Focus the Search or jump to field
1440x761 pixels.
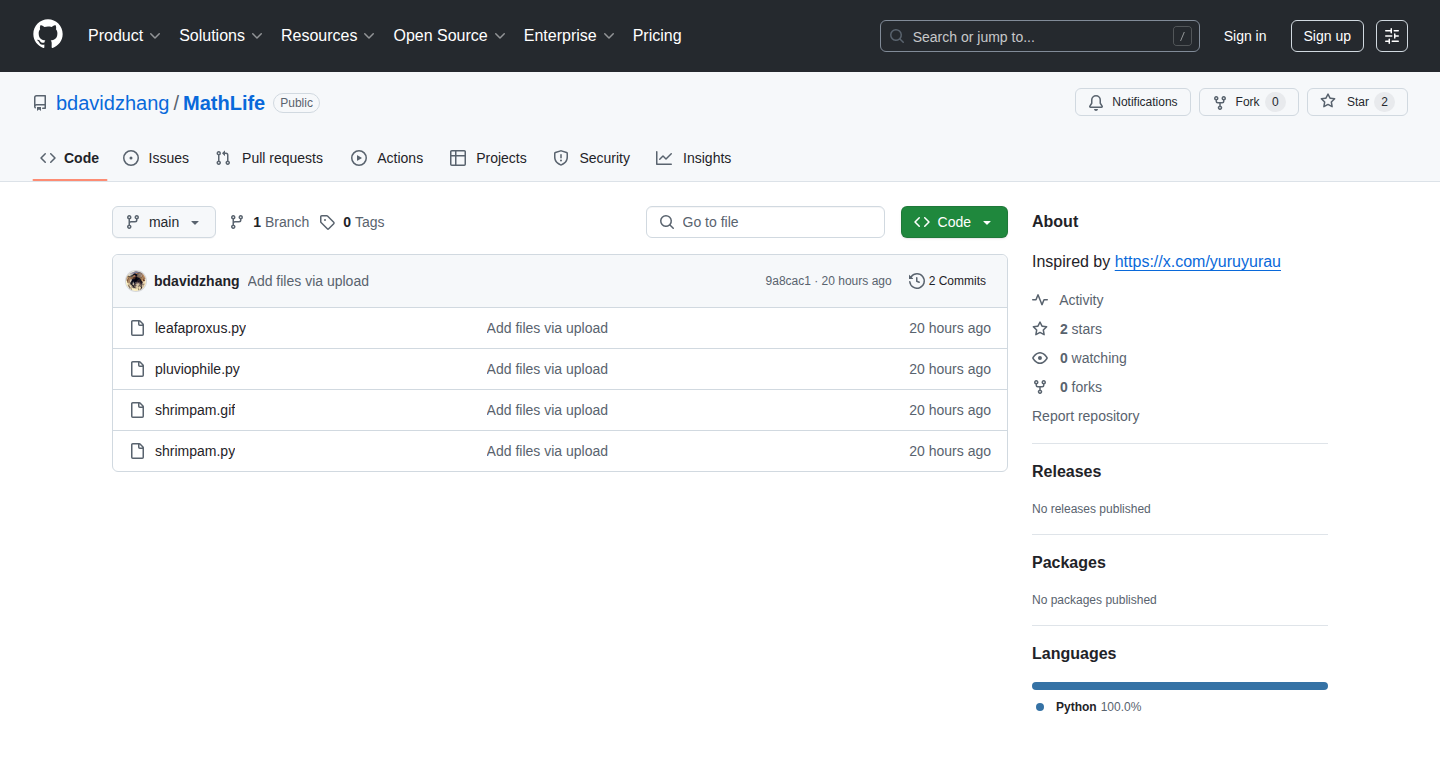point(1040,36)
